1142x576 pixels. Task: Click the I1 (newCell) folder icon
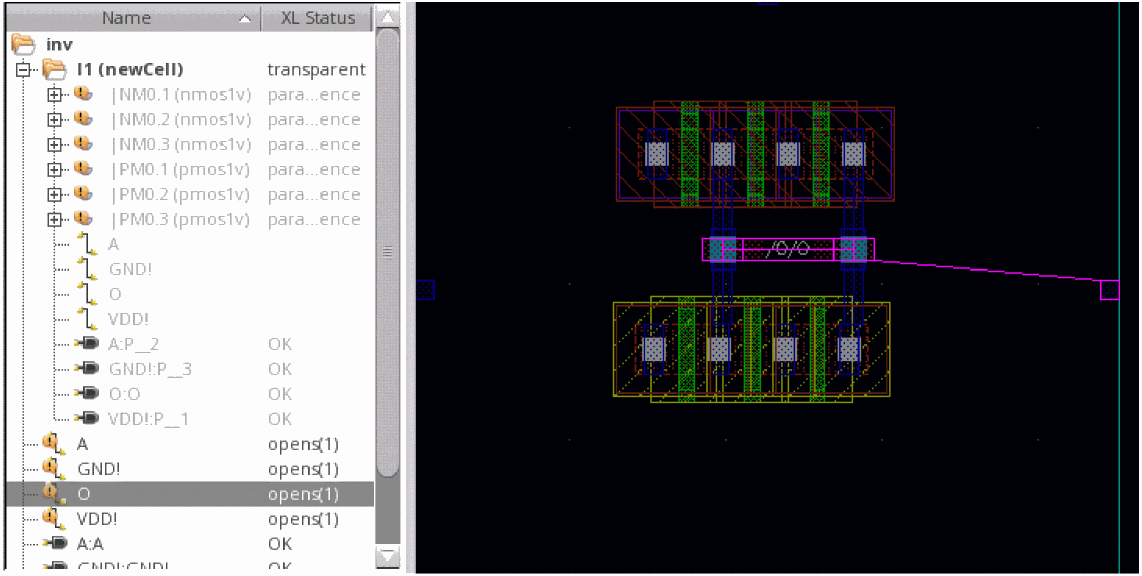(x=53, y=70)
